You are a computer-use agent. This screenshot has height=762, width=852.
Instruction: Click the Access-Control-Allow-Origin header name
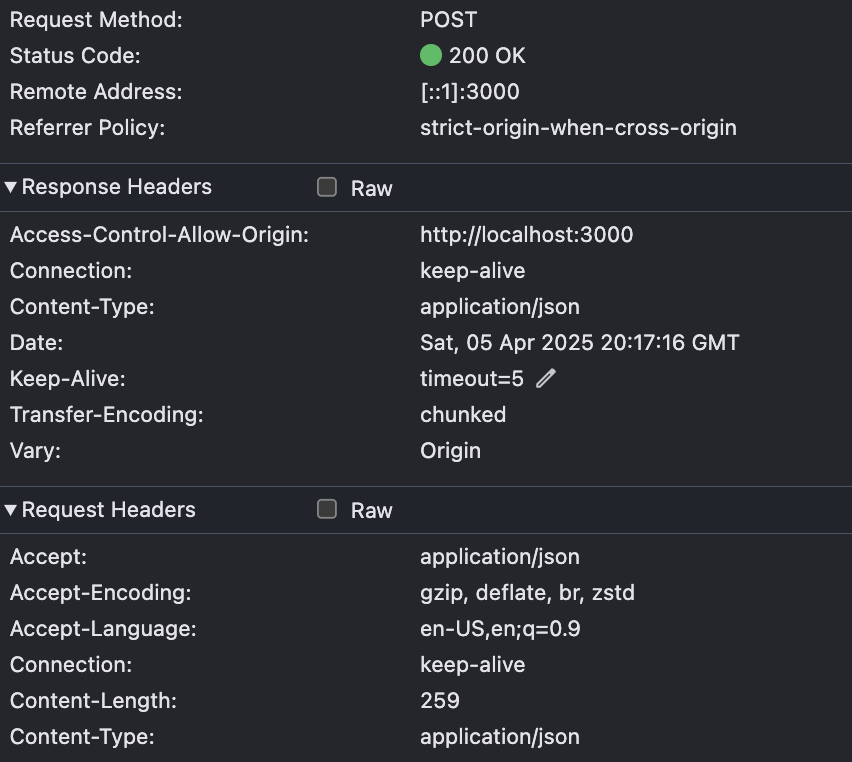[159, 235]
